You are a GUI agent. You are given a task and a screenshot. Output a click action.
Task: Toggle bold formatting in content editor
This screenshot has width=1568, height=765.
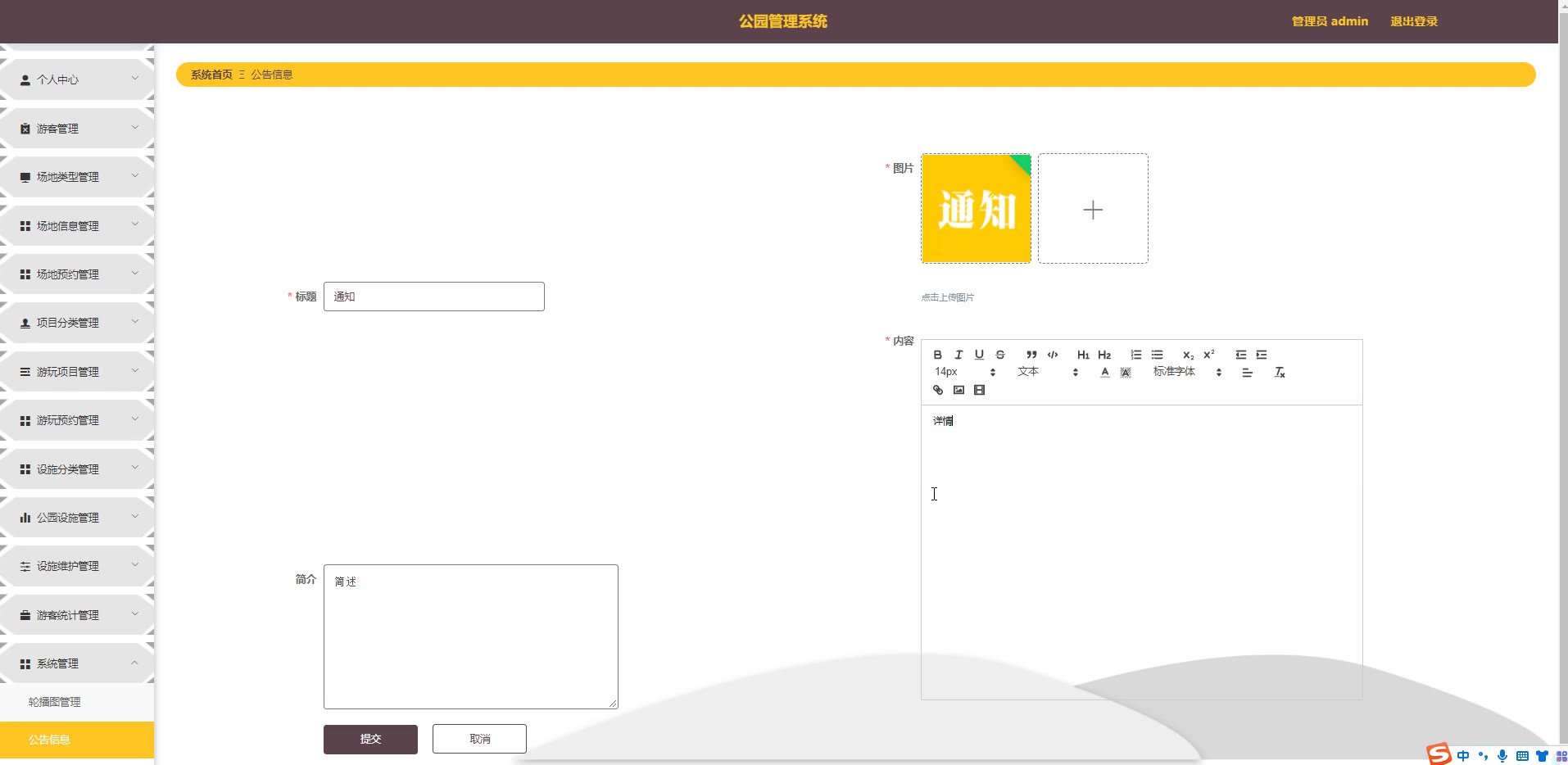[x=937, y=355]
